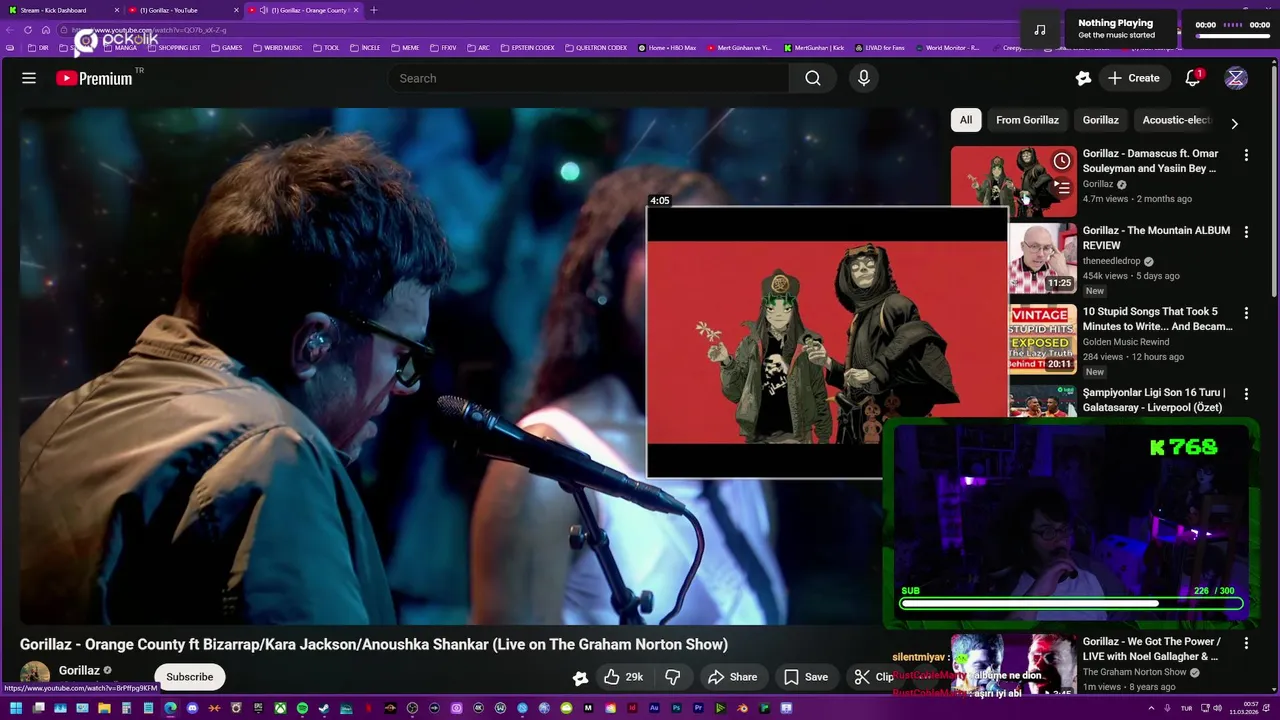Open Home • HBO Max bookmark
This screenshot has width=1280, height=720.
pos(666,48)
